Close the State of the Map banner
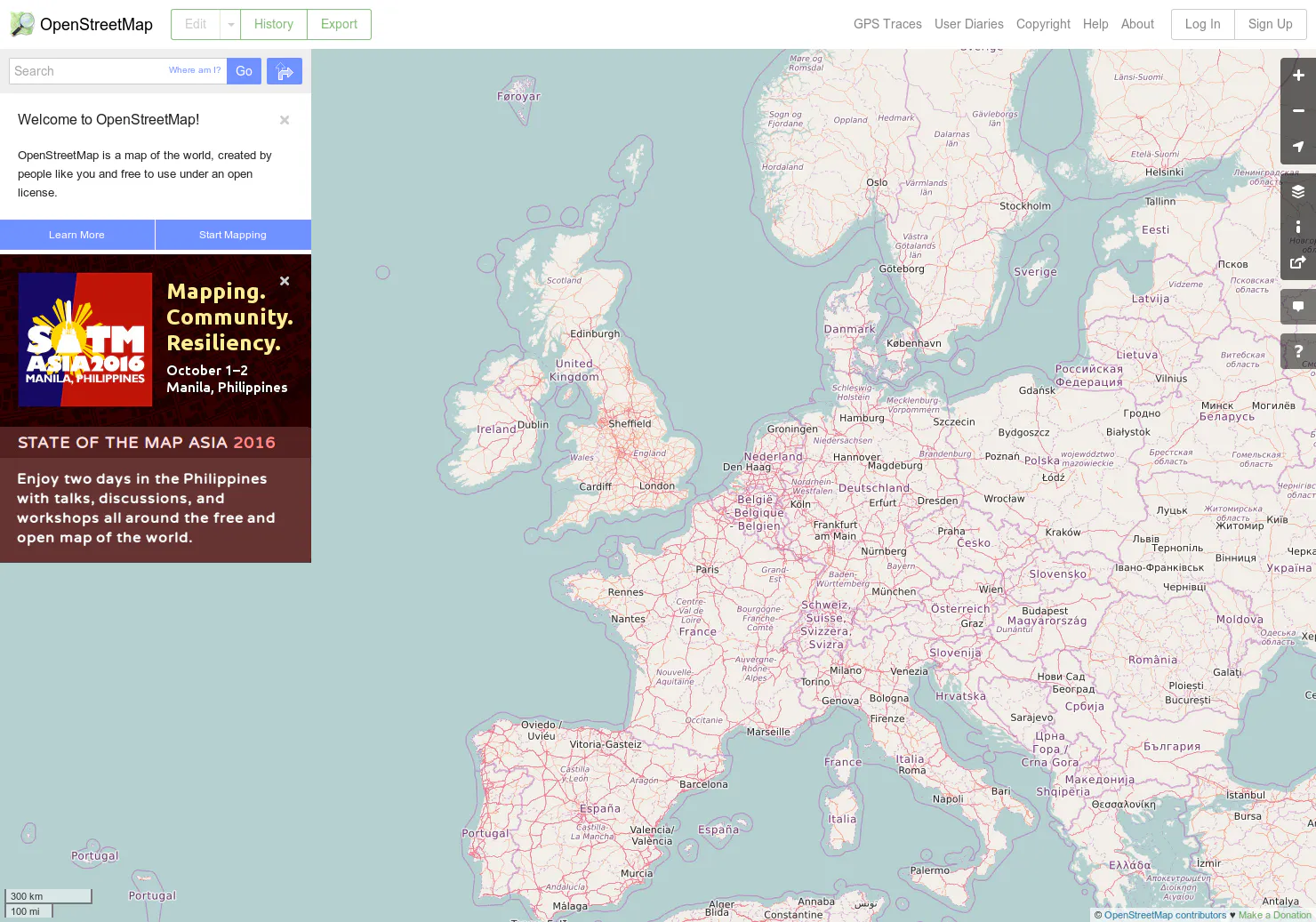1316x922 pixels. 285,281
